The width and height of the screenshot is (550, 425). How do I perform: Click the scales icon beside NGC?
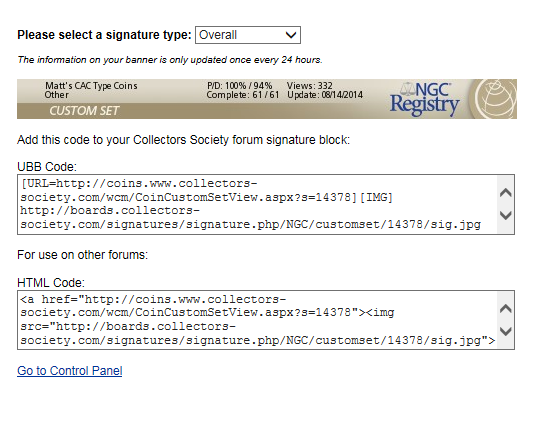[408, 89]
